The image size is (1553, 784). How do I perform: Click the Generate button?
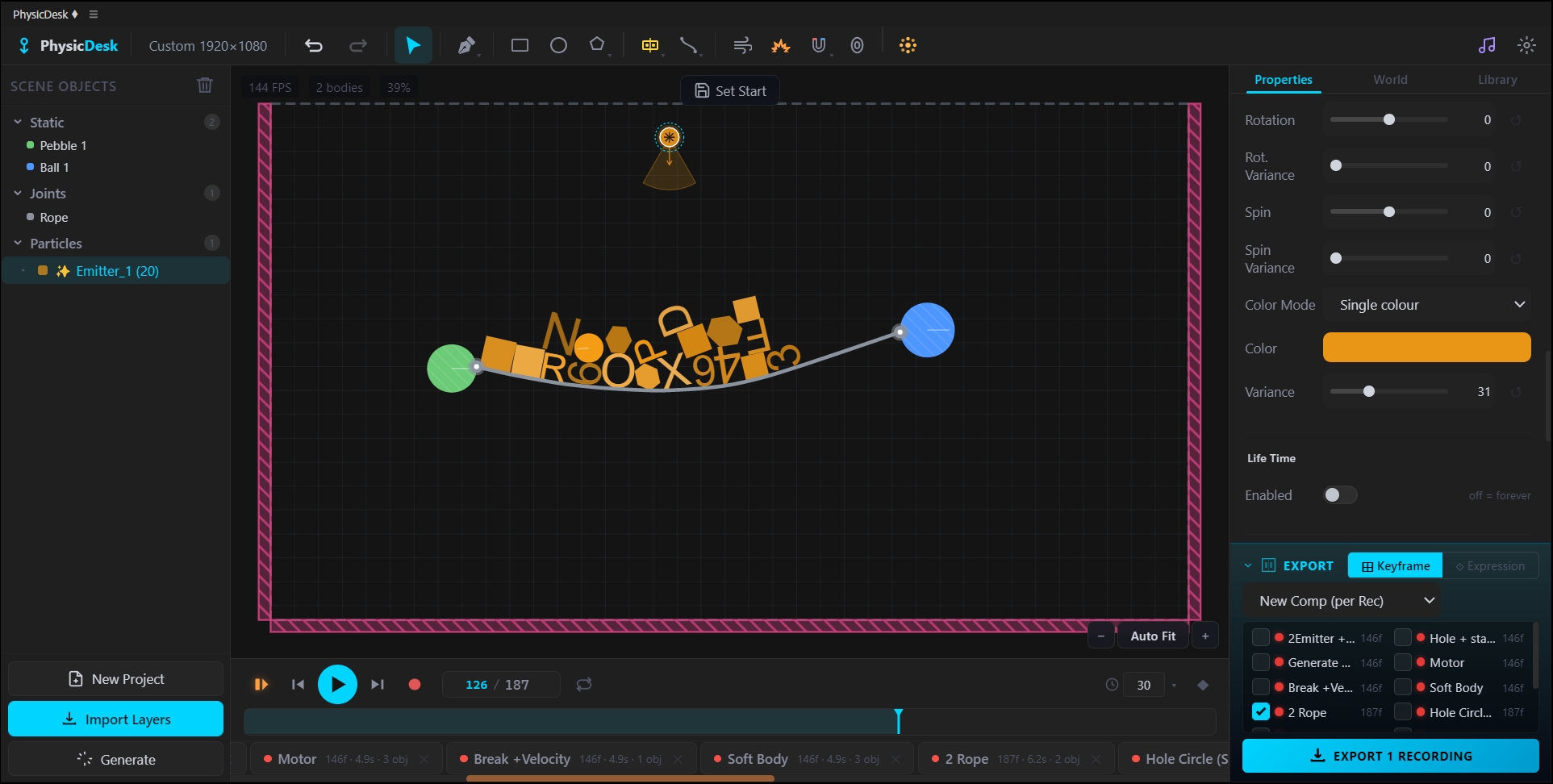click(x=115, y=759)
